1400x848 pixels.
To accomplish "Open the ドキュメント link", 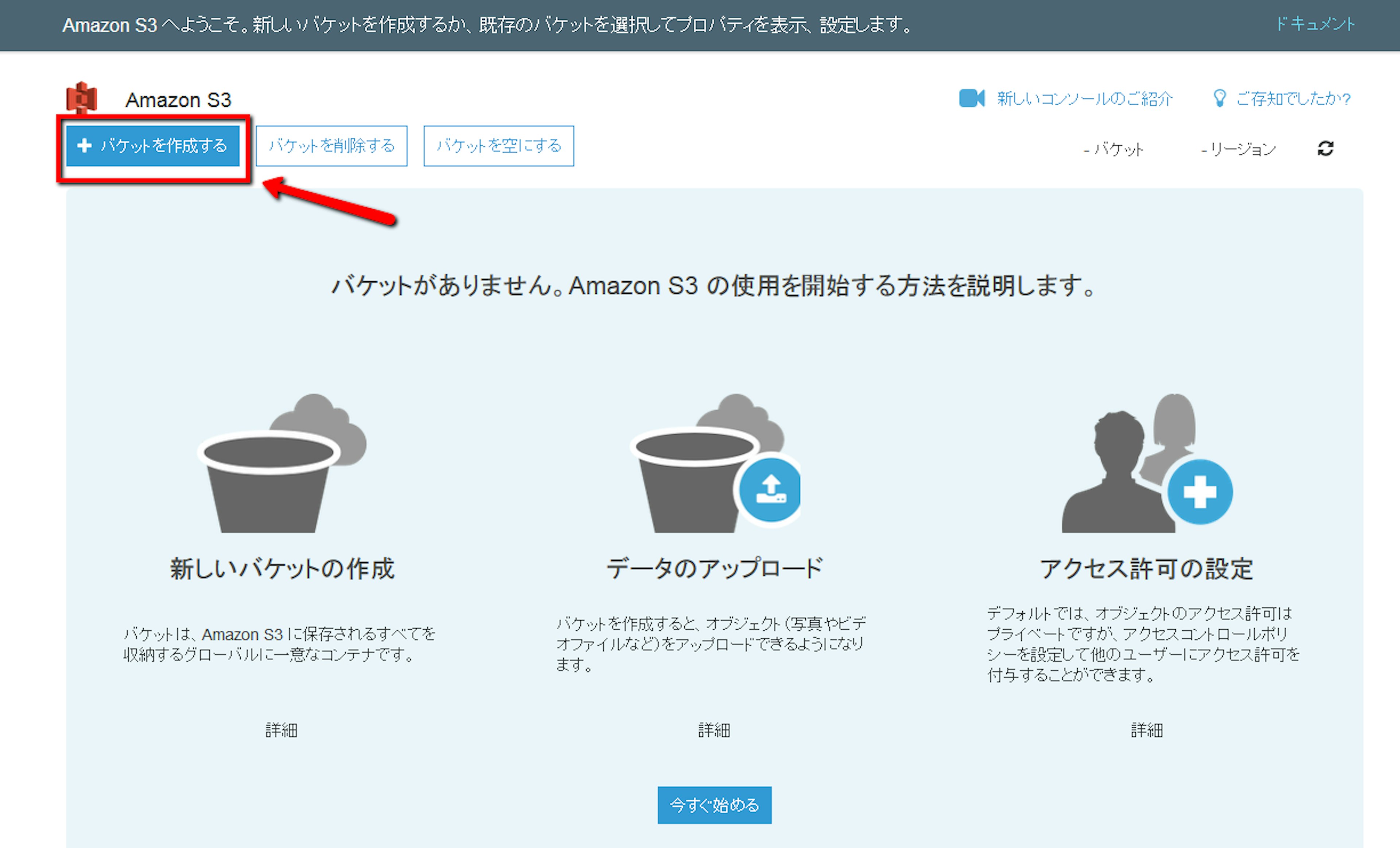I will [x=1315, y=24].
